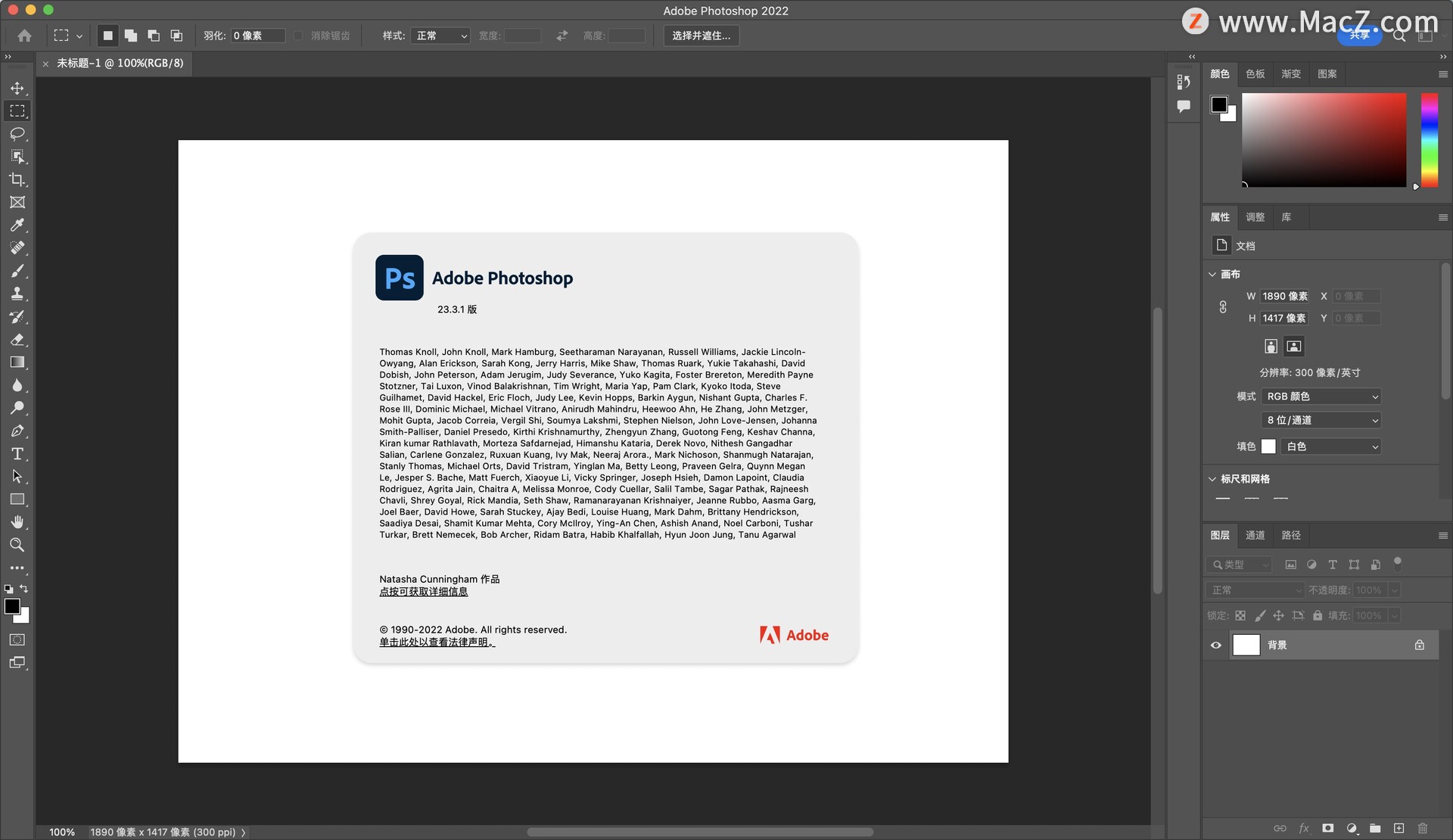Open the RGB 颜色 mode dropdown
This screenshot has width=1453, height=840.
1321,397
